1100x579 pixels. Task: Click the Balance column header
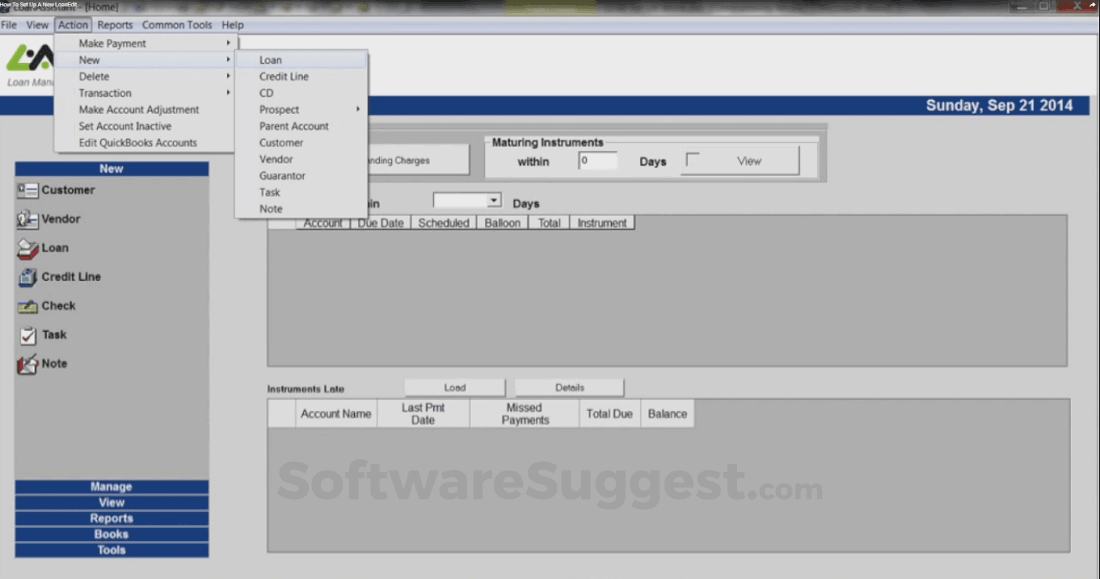[667, 414]
